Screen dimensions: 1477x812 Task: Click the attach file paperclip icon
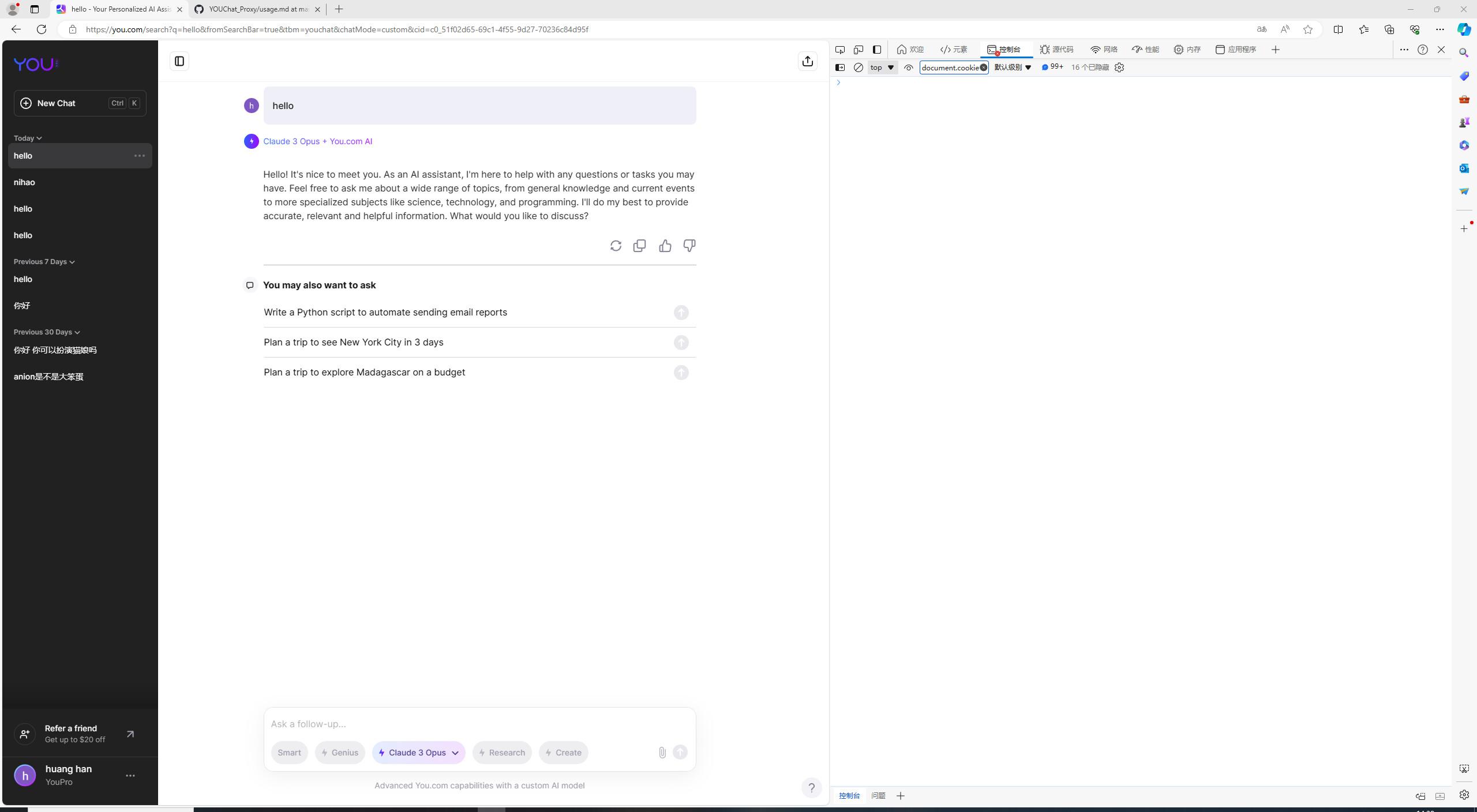pos(662,752)
